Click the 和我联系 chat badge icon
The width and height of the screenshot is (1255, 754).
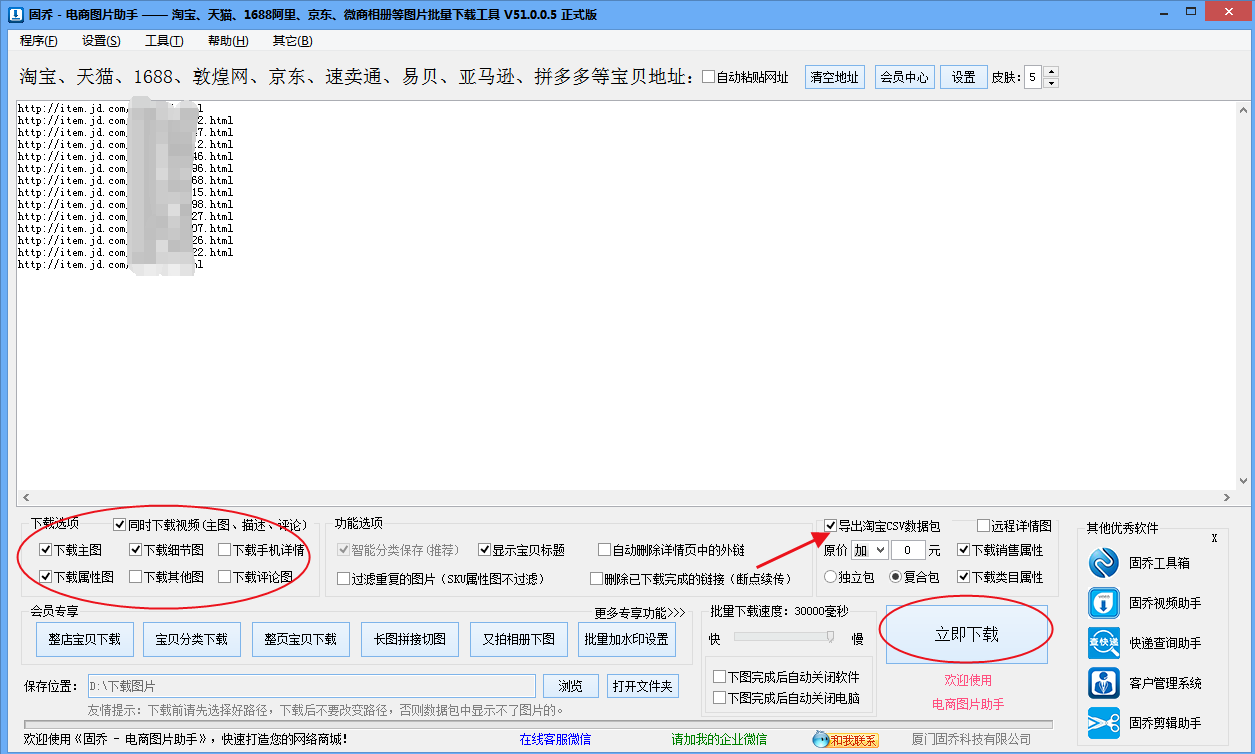846,740
